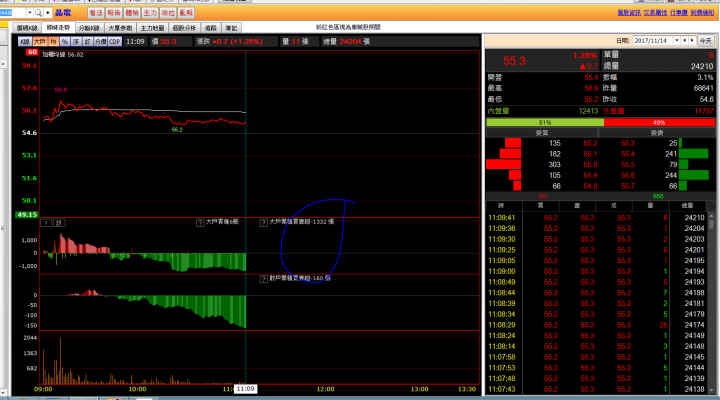Open the 到價通知 link
The width and height of the screenshot is (720, 400).
pos(702,13)
